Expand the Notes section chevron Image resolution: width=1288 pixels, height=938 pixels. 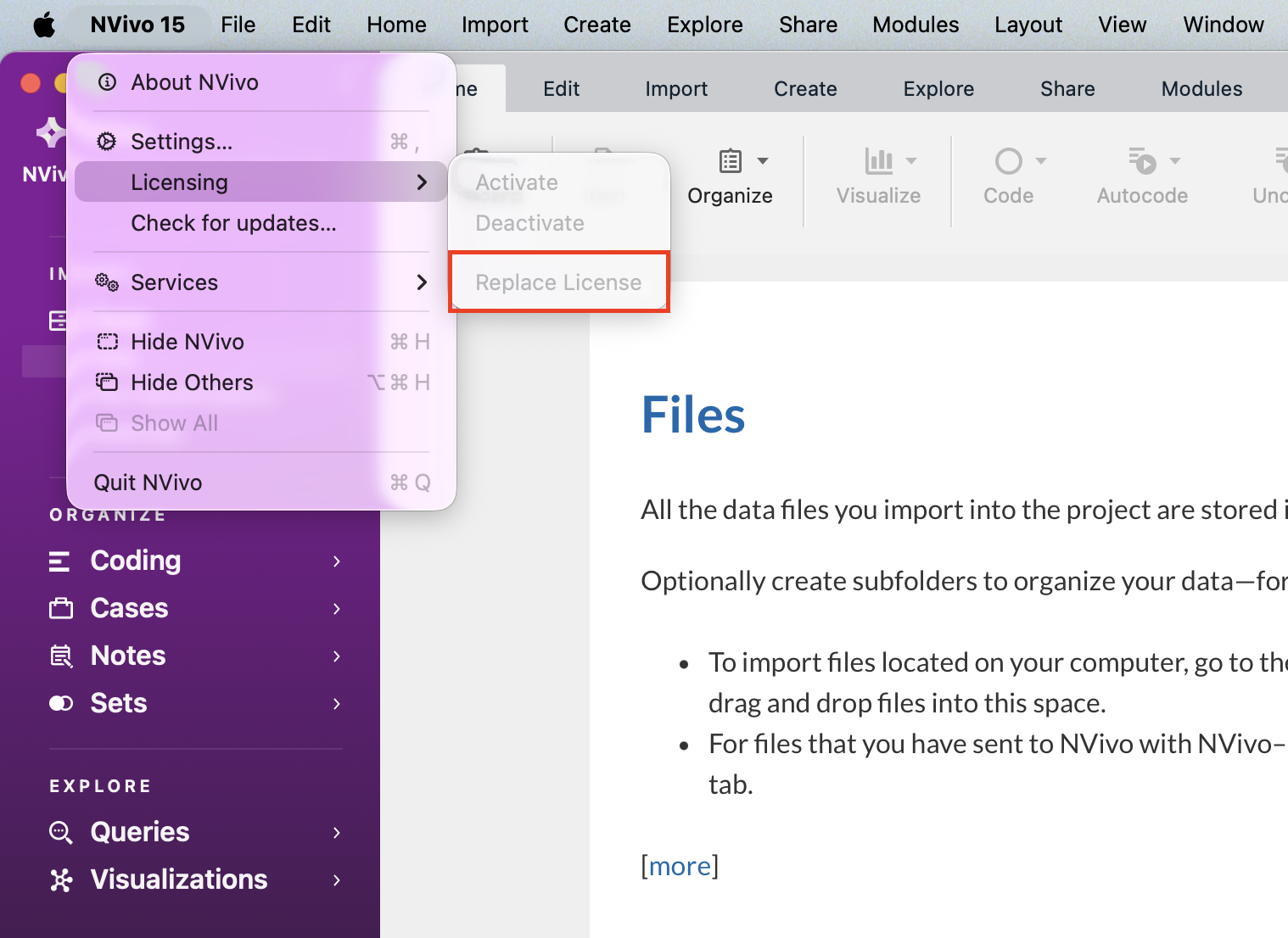click(337, 656)
